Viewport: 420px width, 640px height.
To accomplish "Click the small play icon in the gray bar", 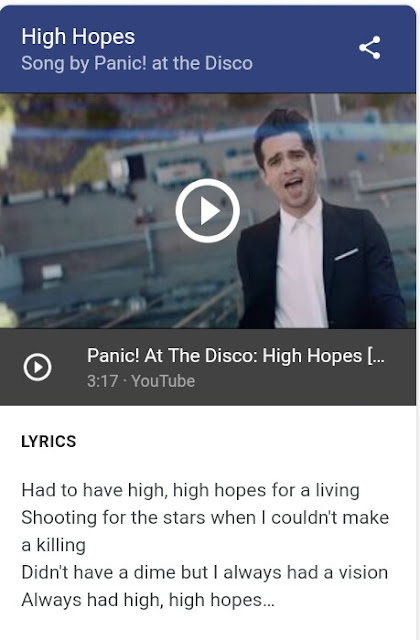I will [x=38, y=367].
